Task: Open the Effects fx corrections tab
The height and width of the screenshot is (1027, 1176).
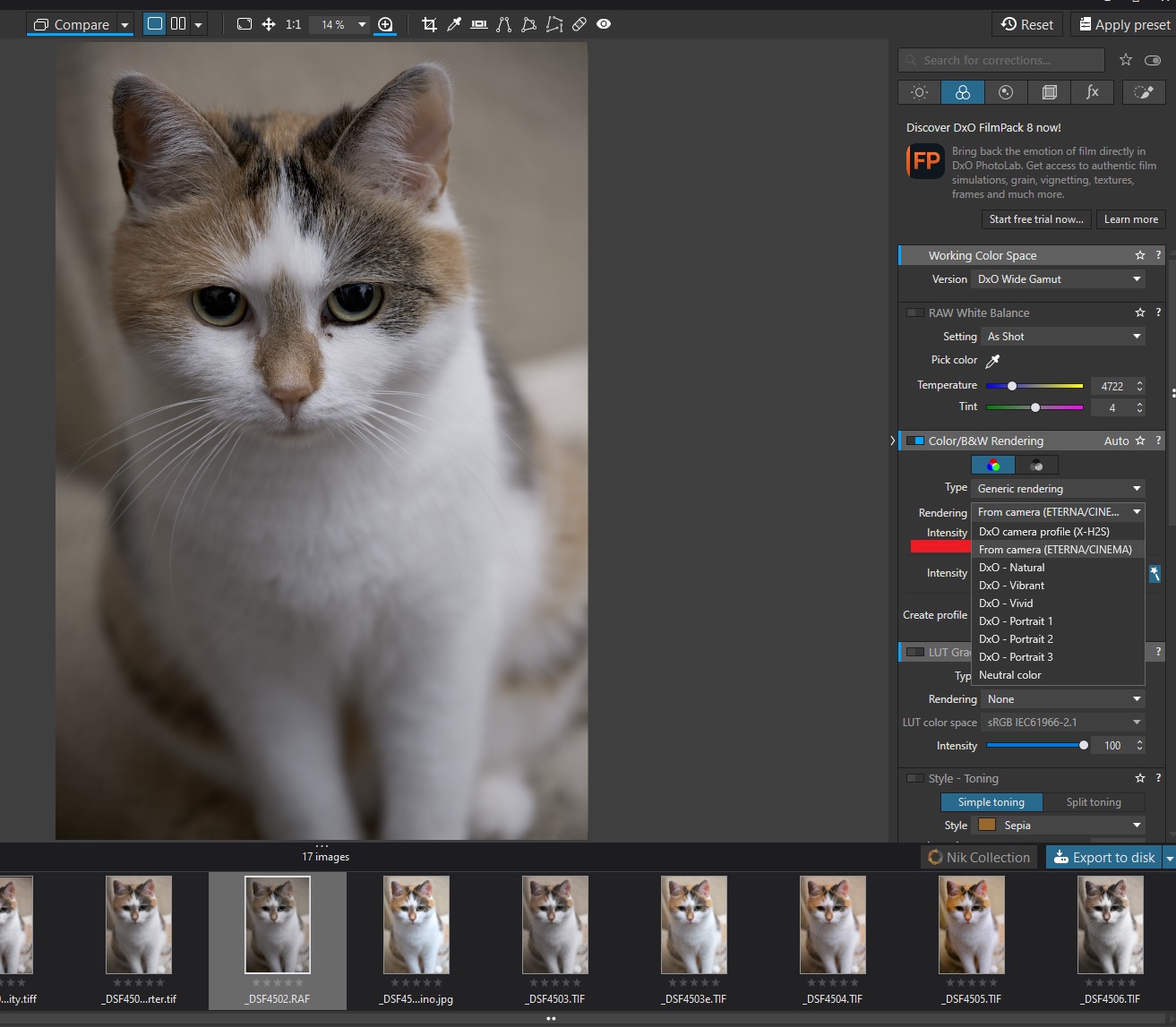Action: [x=1092, y=92]
